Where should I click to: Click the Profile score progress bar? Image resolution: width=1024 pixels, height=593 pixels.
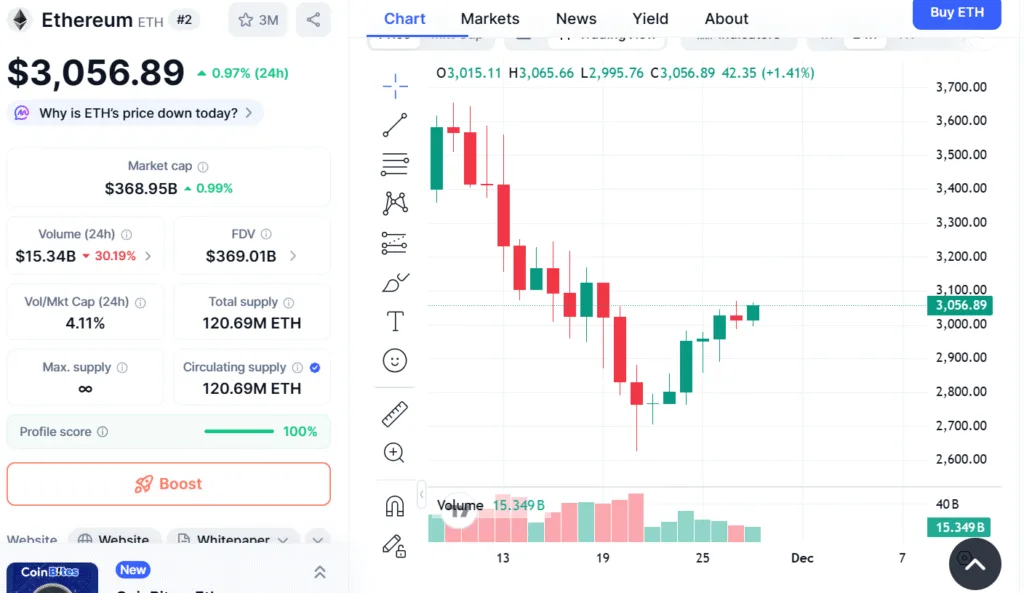point(238,431)
